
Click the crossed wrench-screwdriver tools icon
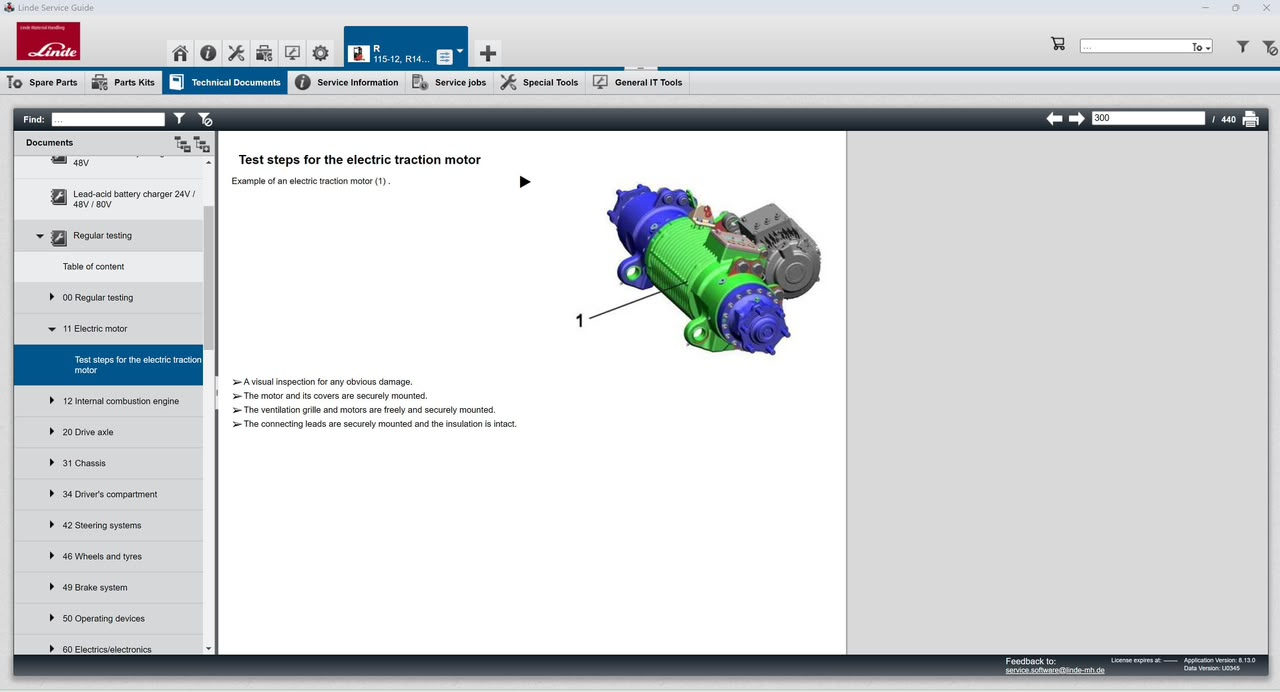tap(236, 53)
